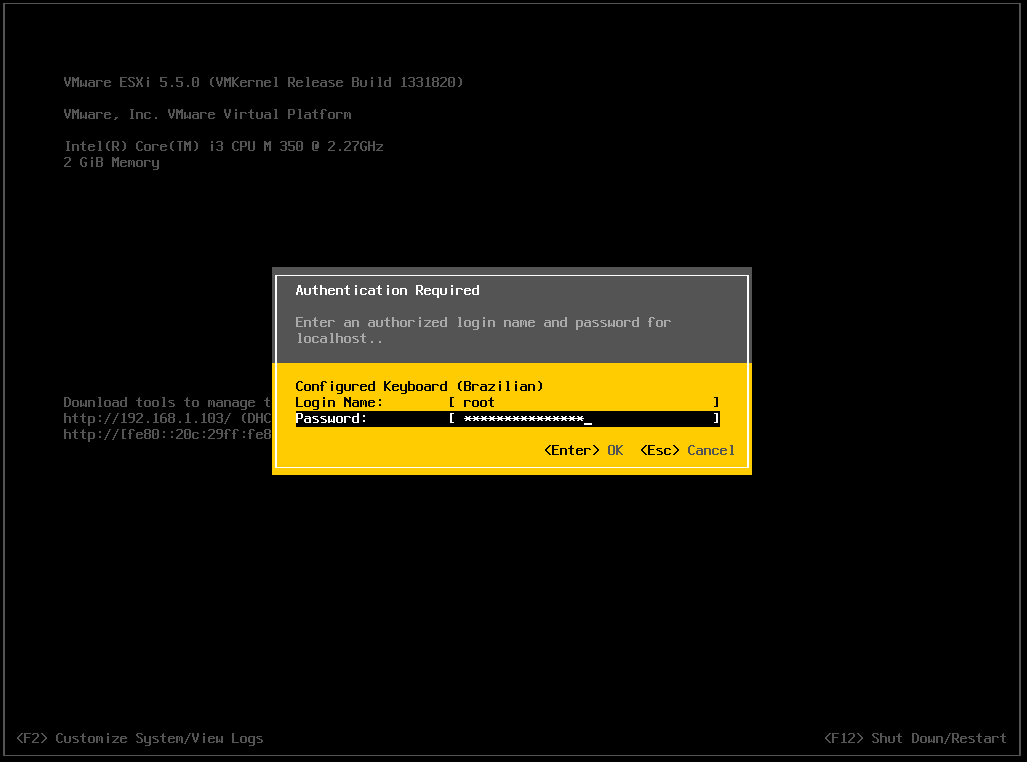Dismiss the dialog via Esc Cancel
Image resolution: width=1027 pixels, height=762 pixels.
pyautogui.click(x=687, y=451)
